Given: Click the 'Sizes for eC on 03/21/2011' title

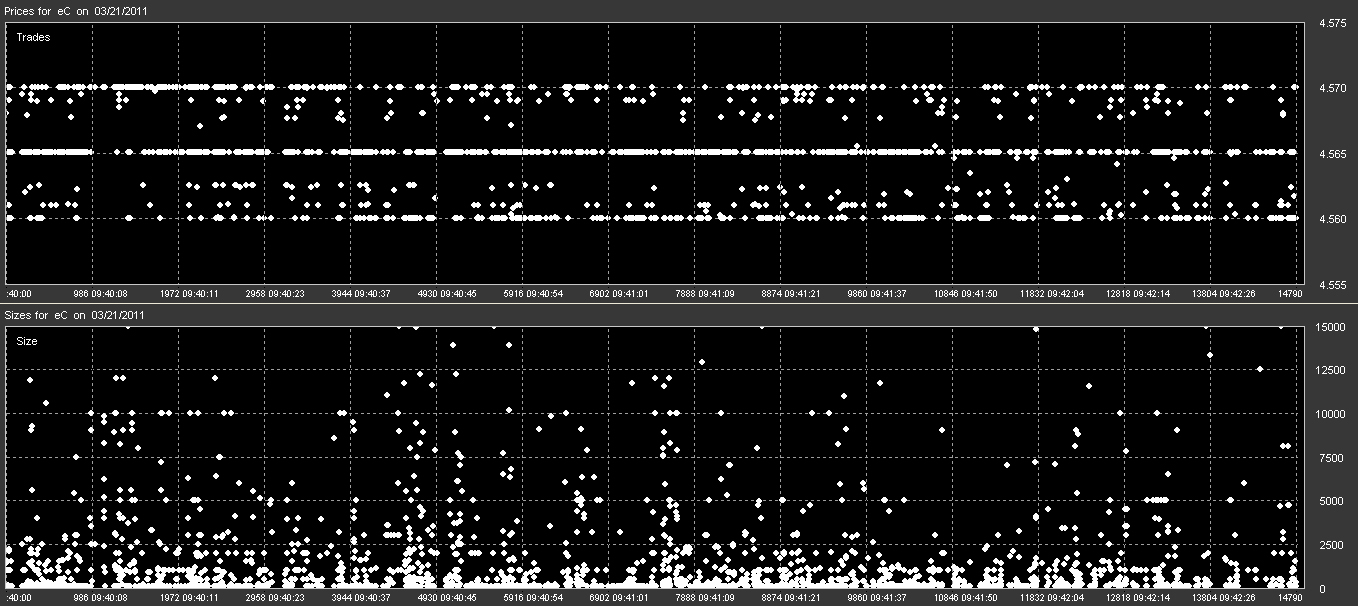Looking at the screenshot, I should click(75, 314).
